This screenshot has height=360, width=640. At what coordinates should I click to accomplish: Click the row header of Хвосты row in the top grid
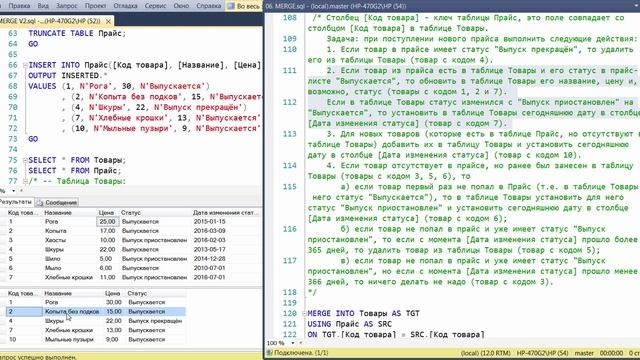pyautogui.click(x=3, y=240)
